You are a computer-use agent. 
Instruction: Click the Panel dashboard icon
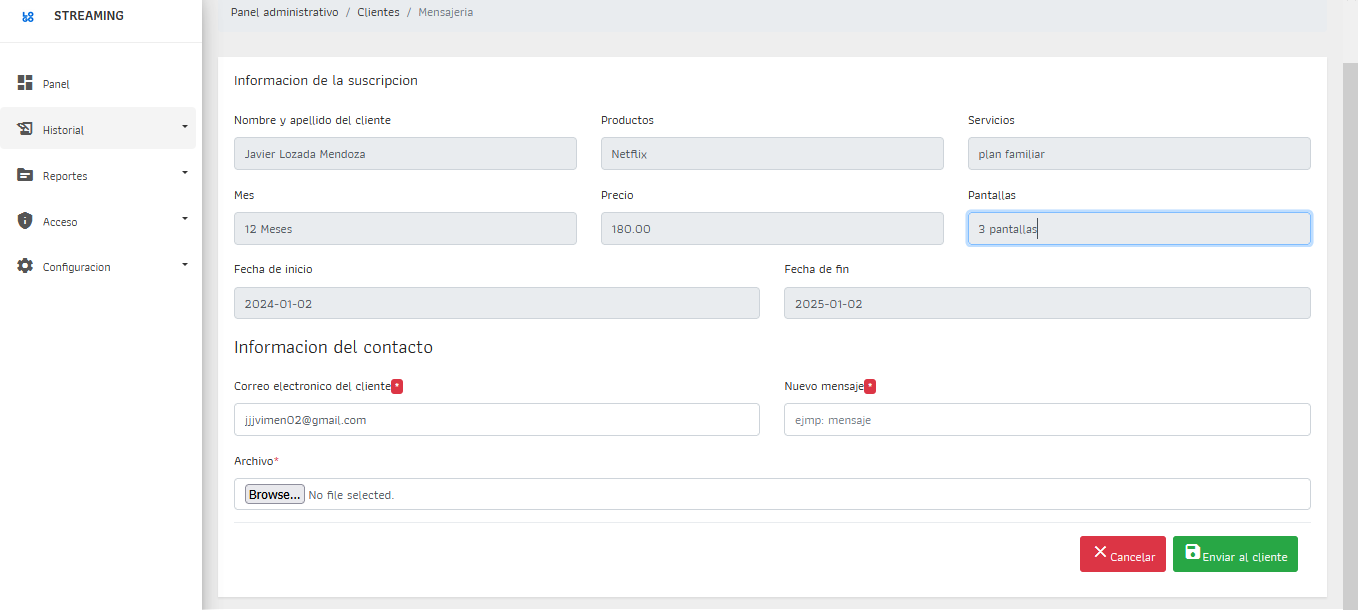coord(26,83)
